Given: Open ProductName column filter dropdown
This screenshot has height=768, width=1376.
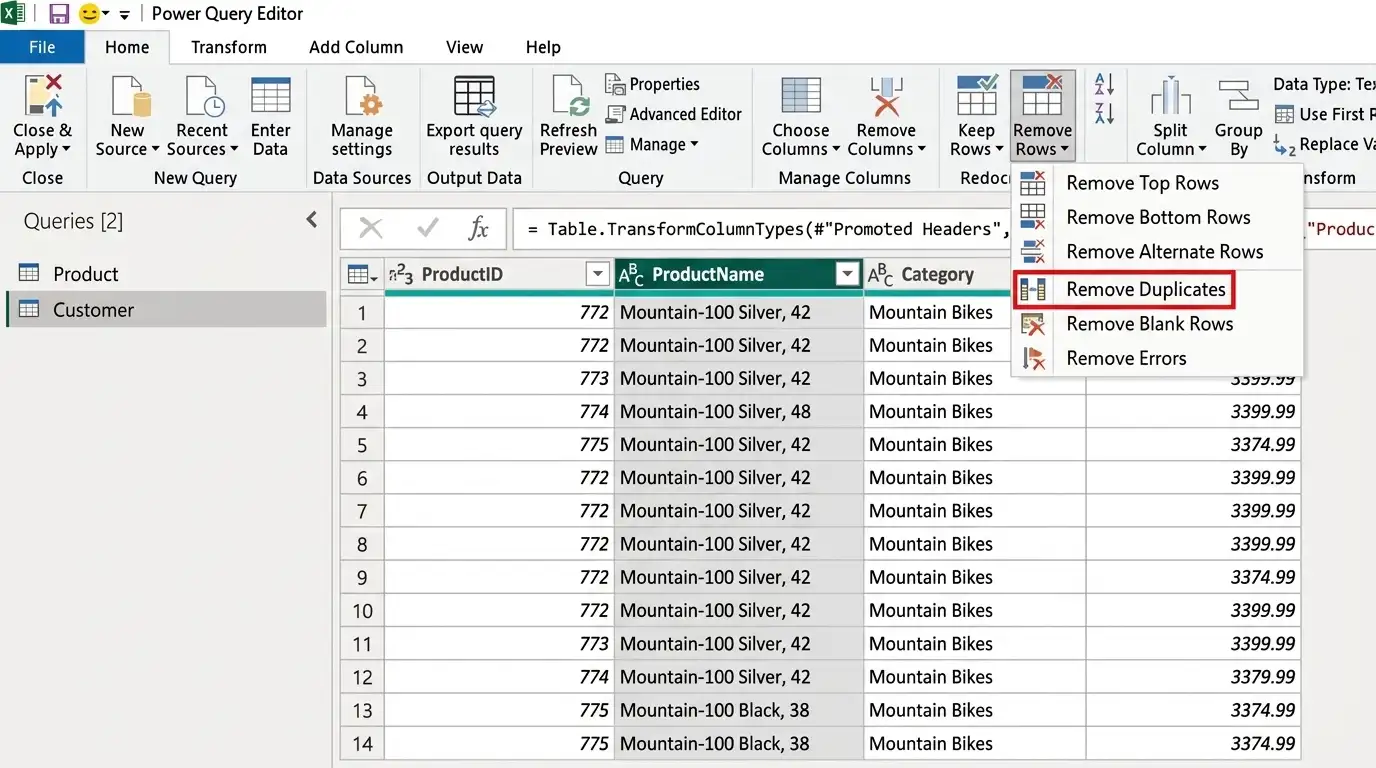Looking at the screenshot, I should coord(848,274).
